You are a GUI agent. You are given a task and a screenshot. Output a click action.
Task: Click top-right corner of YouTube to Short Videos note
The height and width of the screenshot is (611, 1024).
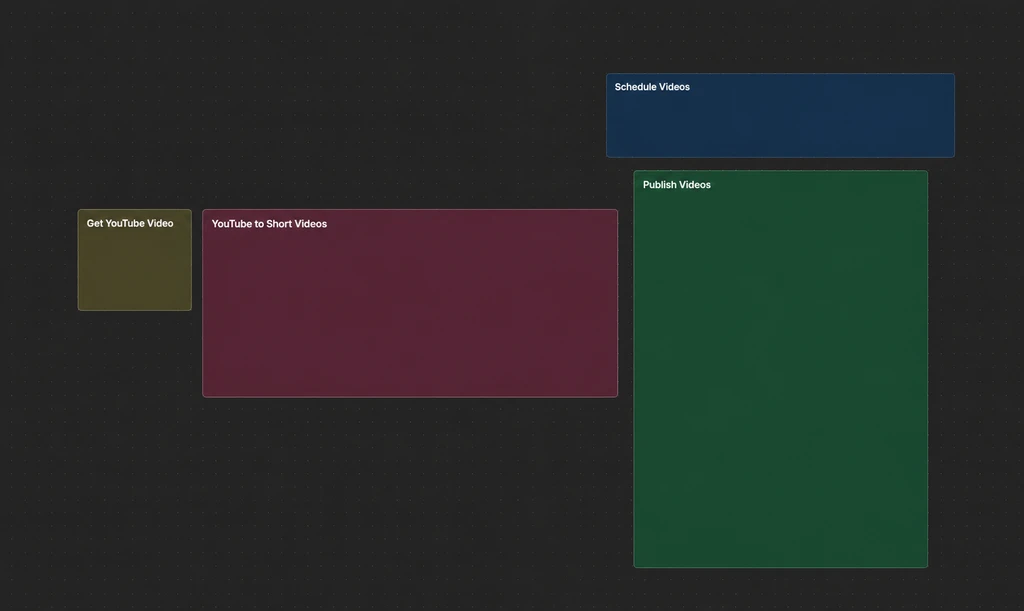616,212
